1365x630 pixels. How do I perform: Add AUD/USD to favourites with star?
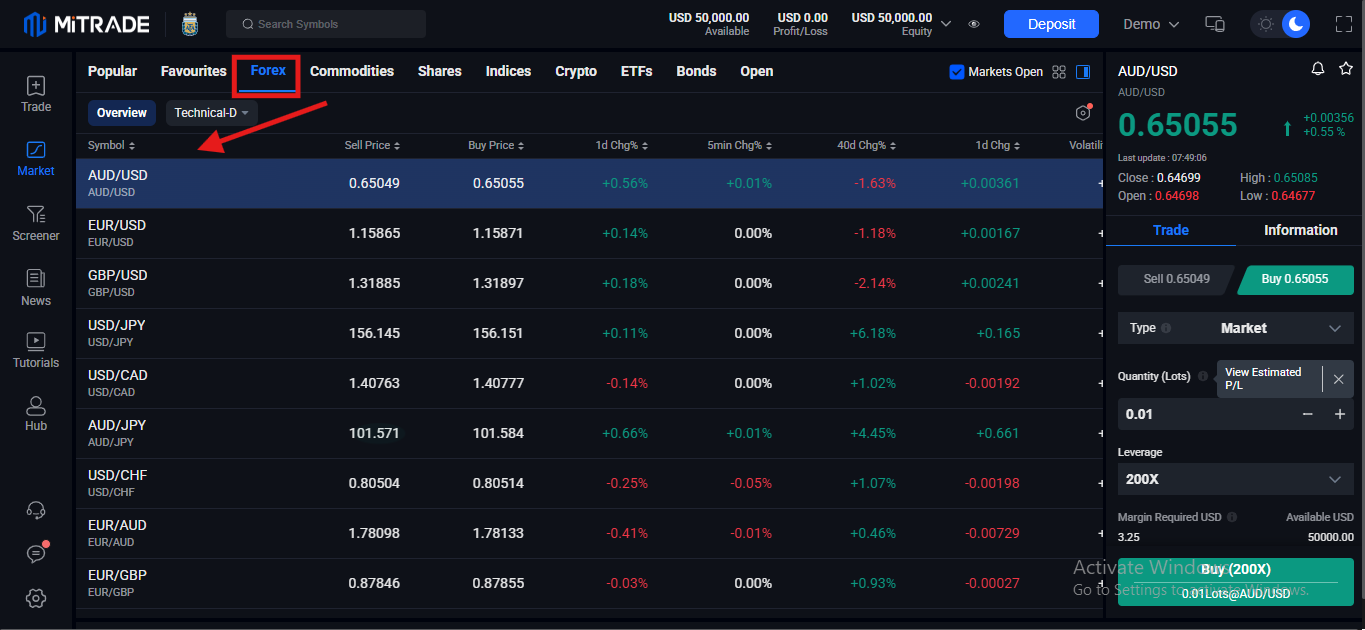1345,69
